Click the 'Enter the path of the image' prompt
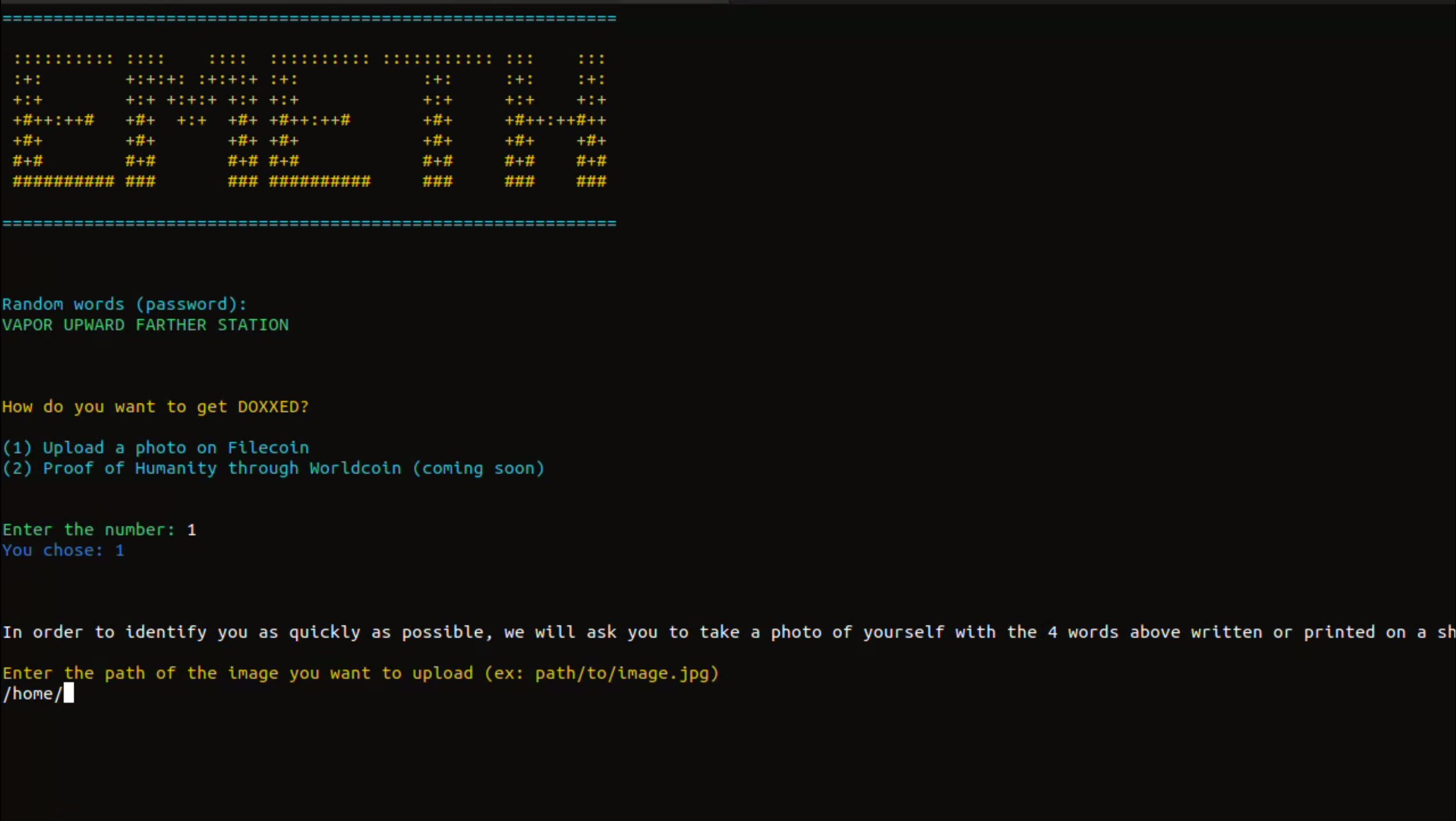 coord(361,673)
